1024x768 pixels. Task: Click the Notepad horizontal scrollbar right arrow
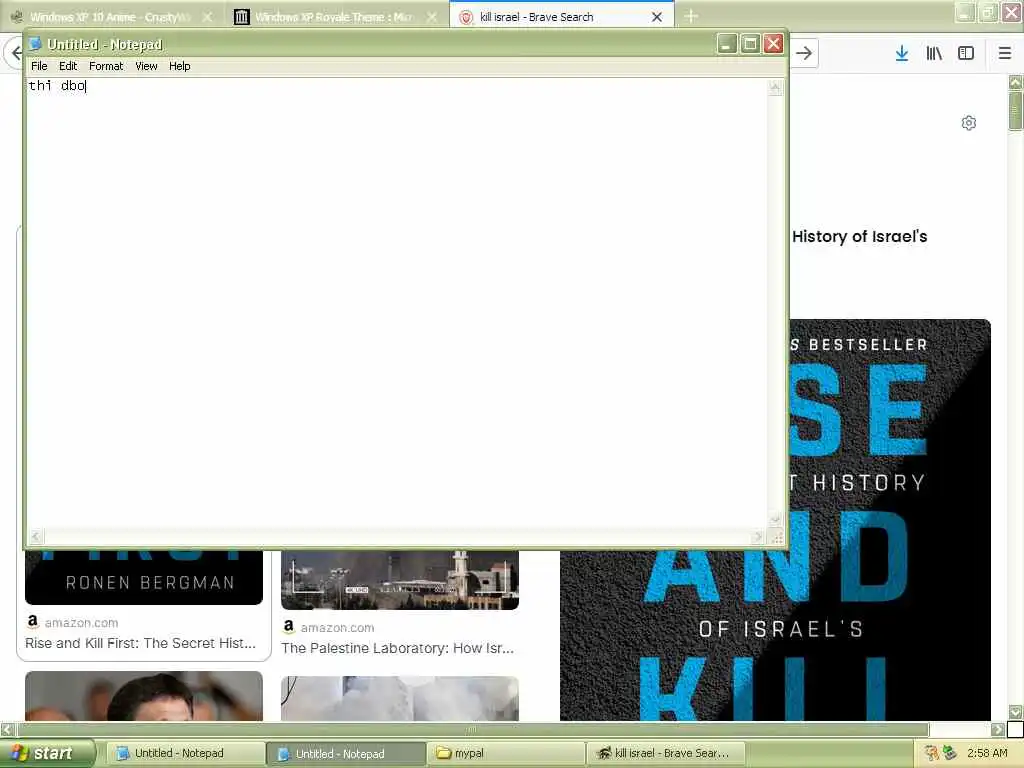[x=757, y=537]
